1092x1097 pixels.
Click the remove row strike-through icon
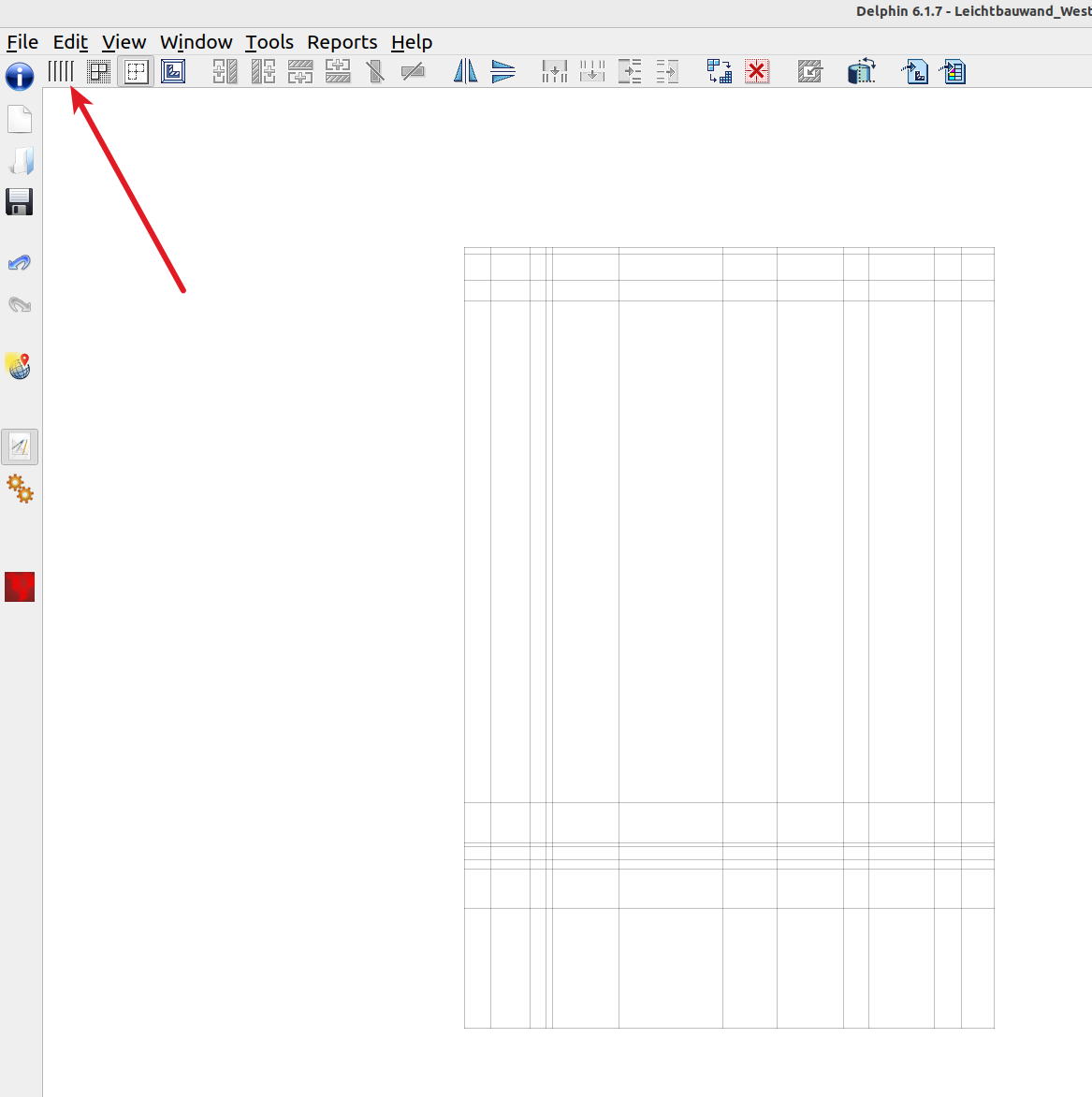pyautogui.click(x=413, y=71)
